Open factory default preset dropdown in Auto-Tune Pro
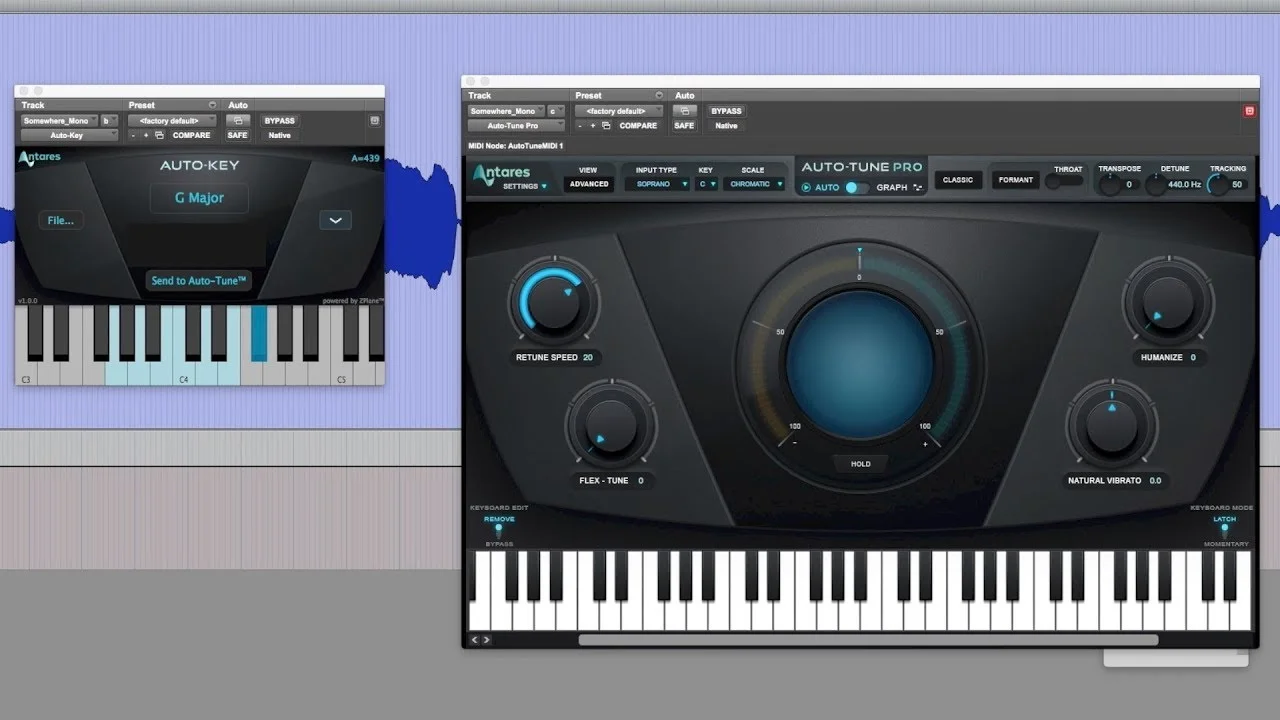The image size is (1280, 720). click(x=619, y=111)
